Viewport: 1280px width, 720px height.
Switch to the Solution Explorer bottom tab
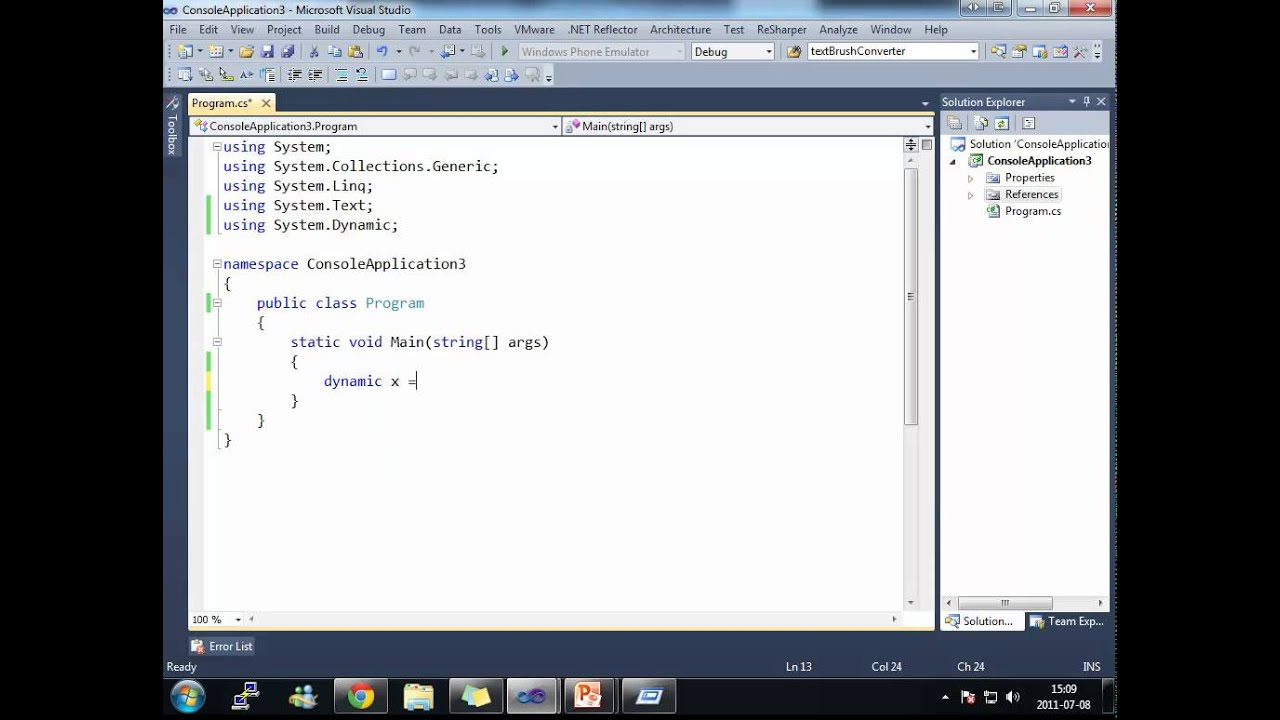click(980, 621)
